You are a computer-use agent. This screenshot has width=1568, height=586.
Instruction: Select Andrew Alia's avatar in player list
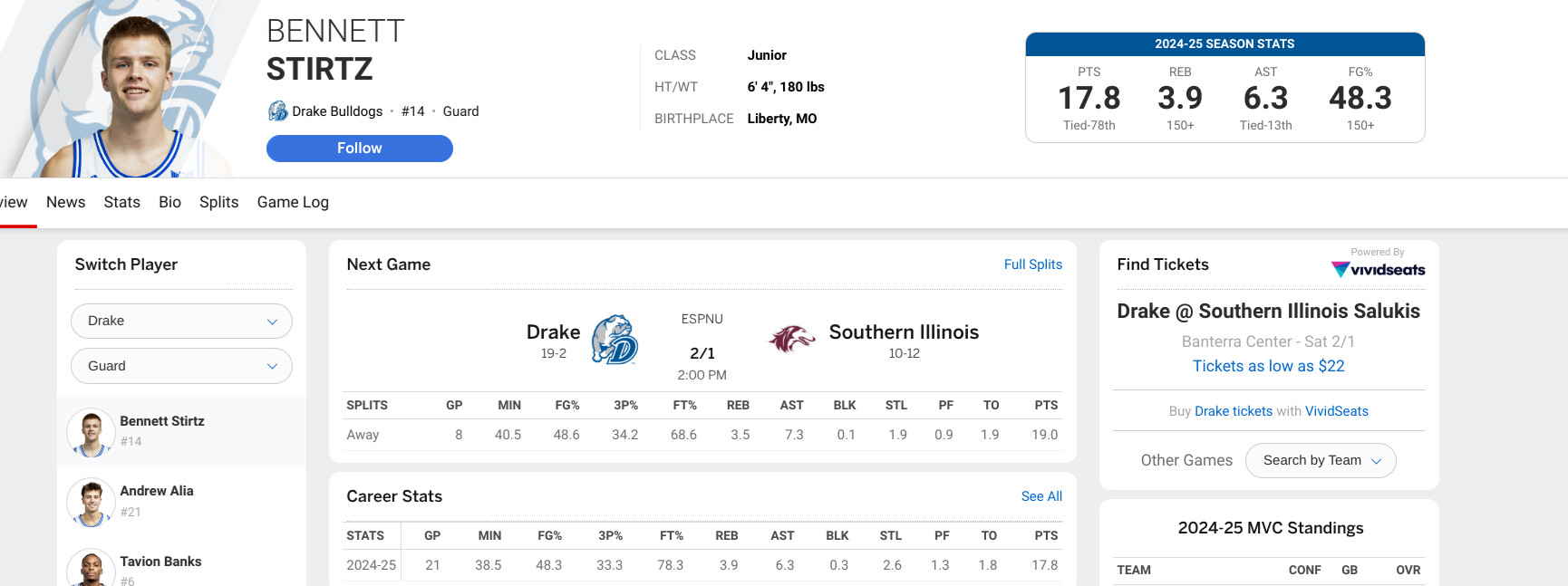point(91,502)
